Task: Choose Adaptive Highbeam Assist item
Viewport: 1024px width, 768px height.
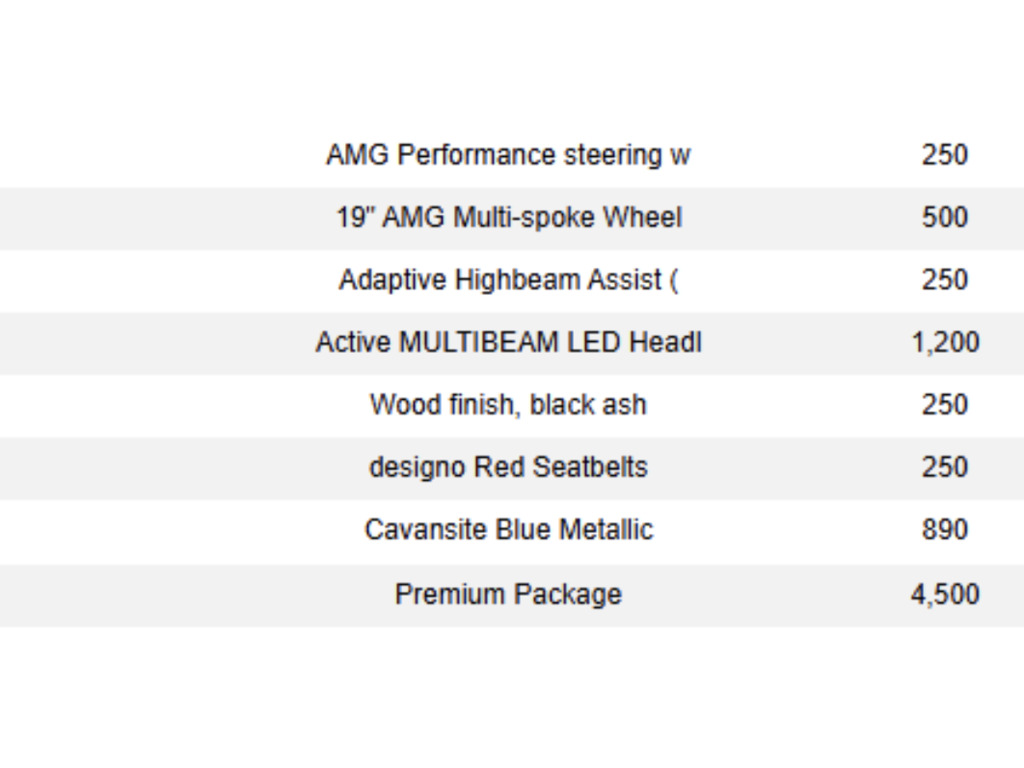Action: [508, 280]
